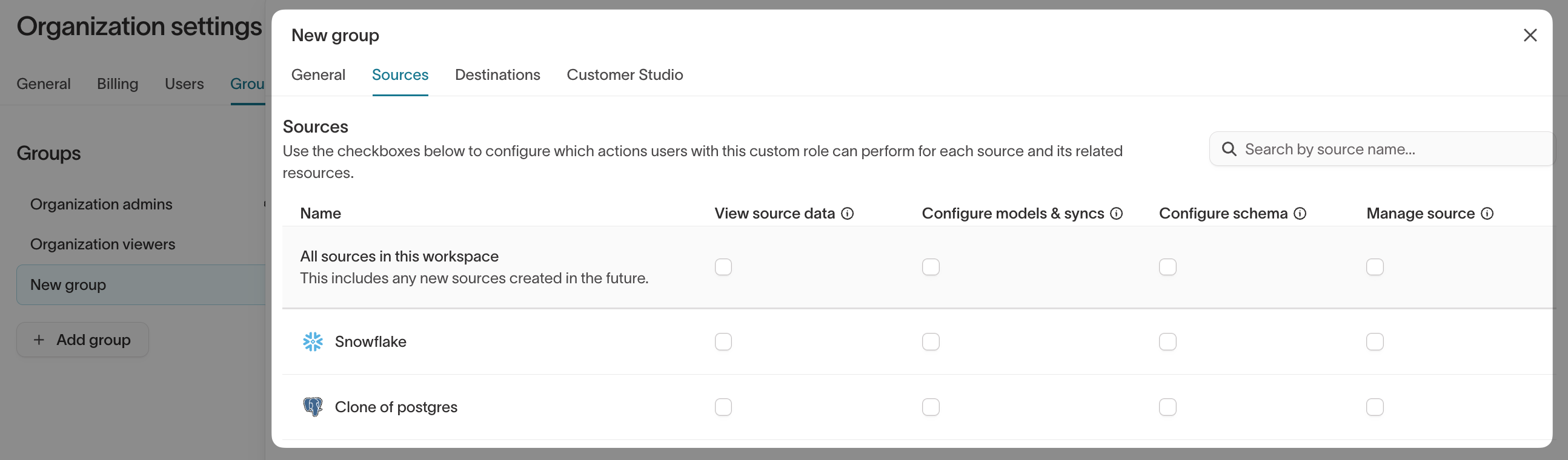Toggle View source data for Clone of postgres

(x=723, y=407)
